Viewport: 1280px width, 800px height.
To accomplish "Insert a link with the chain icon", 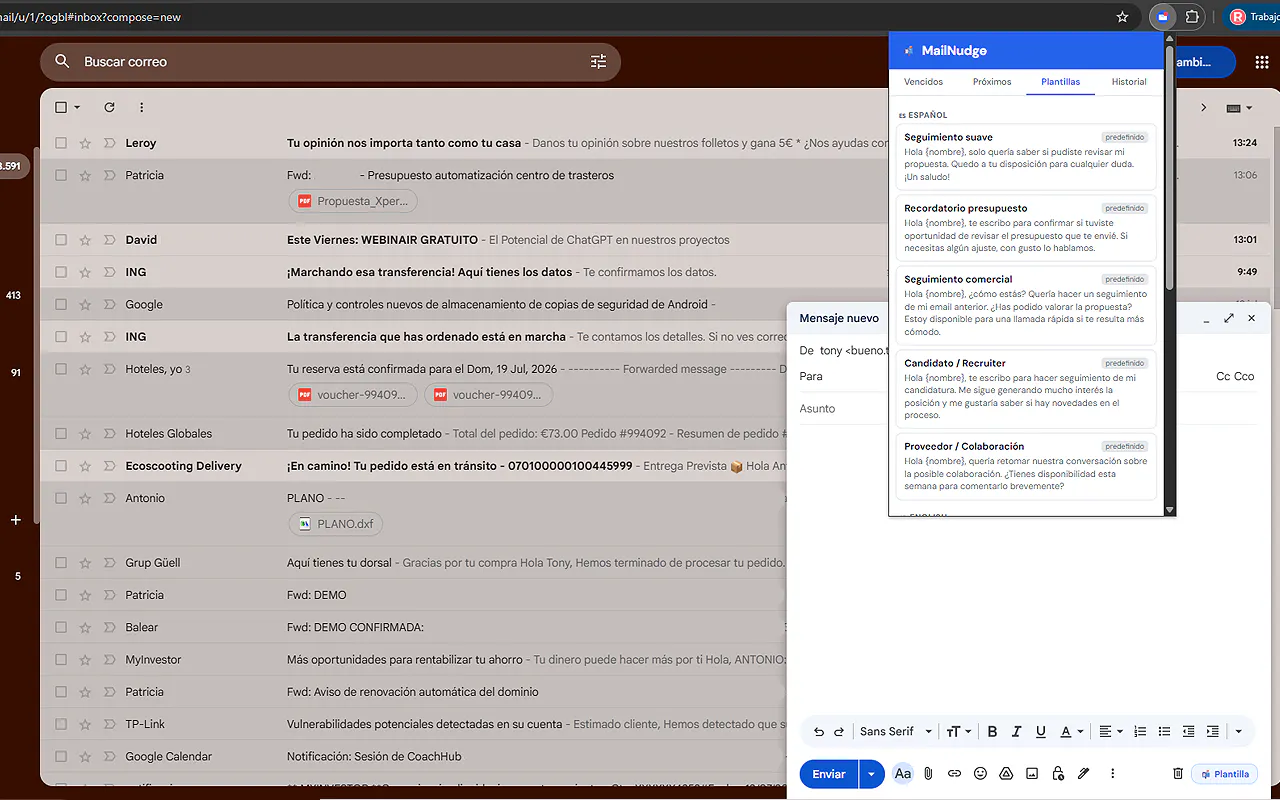I will pyautogui.click(x=954, y=774).
